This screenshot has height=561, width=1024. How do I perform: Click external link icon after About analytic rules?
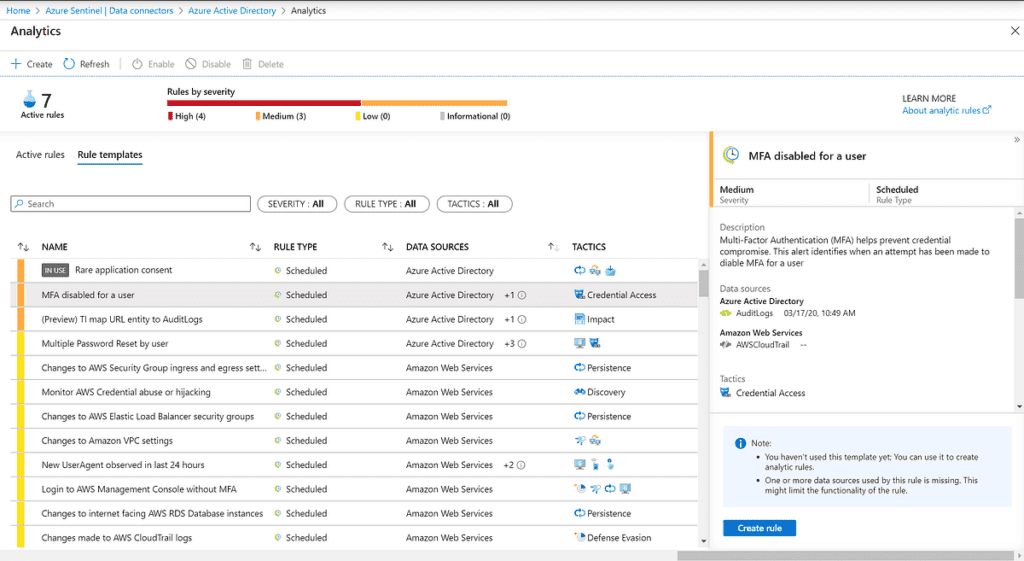(x=987, y=110)
